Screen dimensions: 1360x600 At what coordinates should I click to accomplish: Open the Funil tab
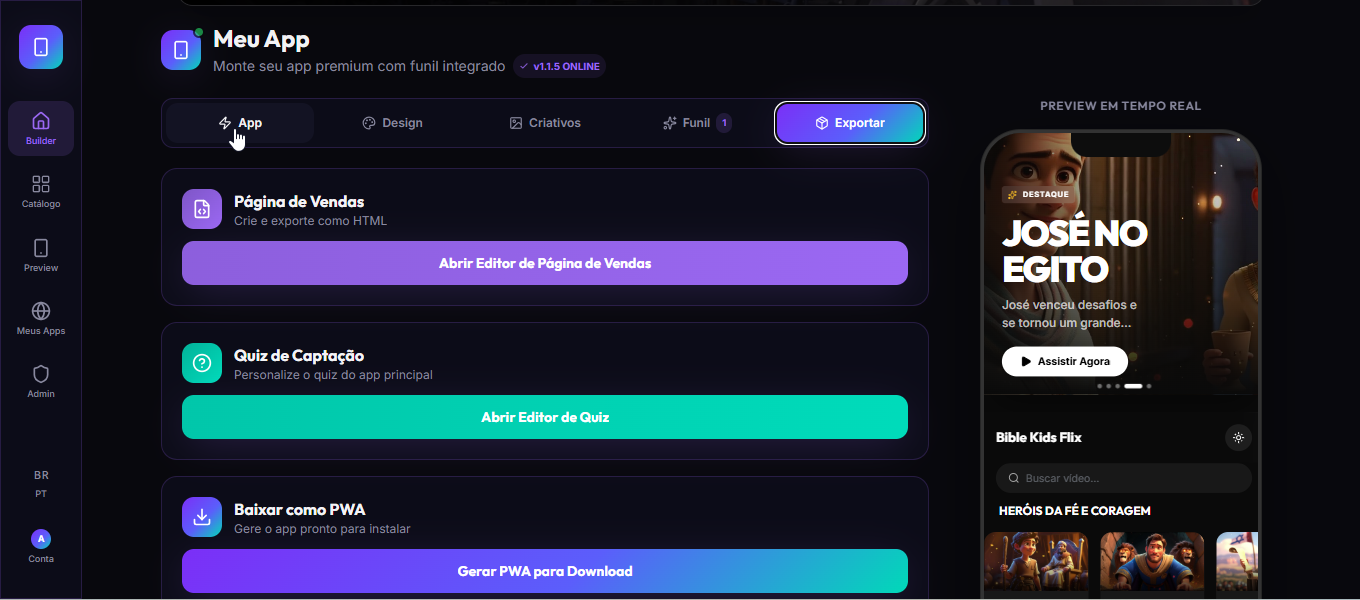click(x=697, y=123)
